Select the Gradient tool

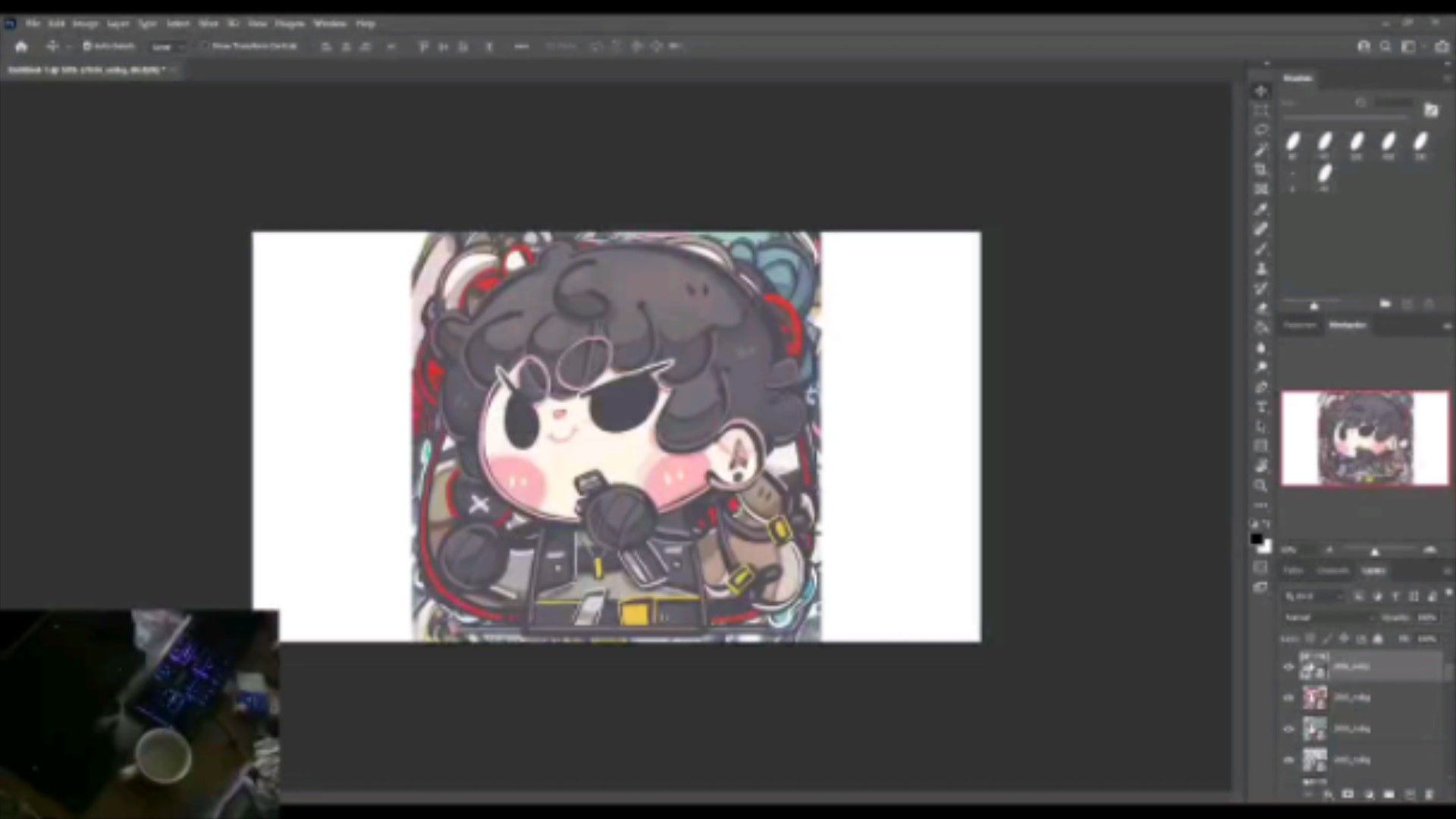point(1261,328)
